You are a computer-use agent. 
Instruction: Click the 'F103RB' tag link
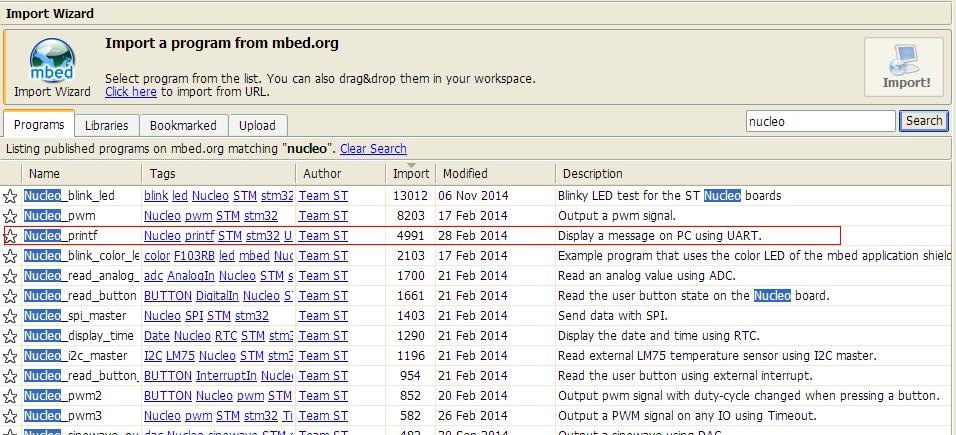coord(196,256)
